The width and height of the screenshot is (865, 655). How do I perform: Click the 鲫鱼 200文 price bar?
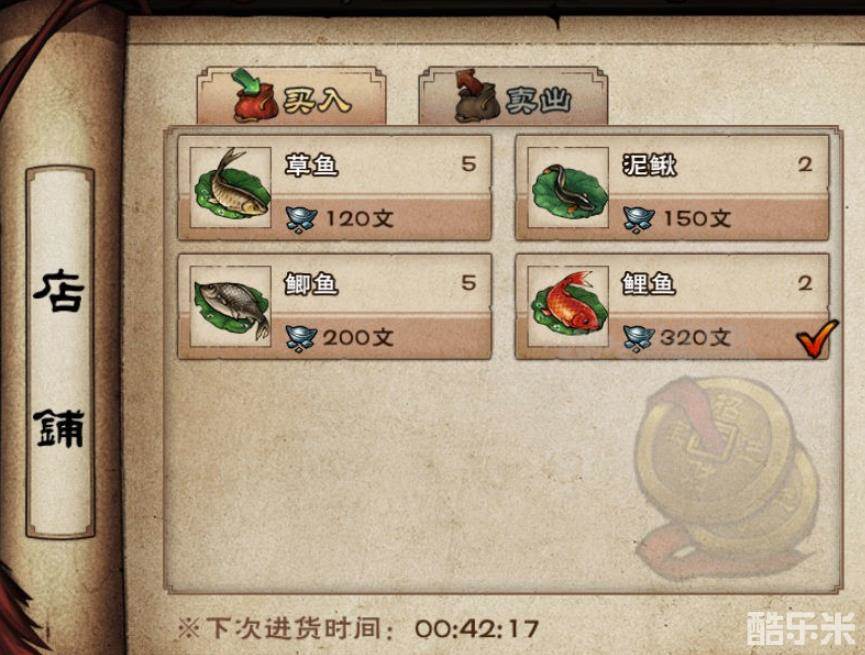tap(334, 337)
